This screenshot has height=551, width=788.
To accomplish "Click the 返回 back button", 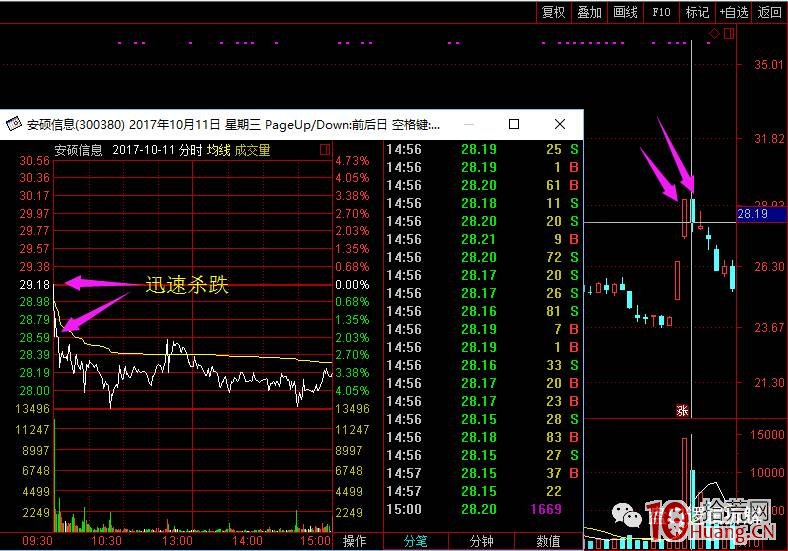I will (769, 12).
